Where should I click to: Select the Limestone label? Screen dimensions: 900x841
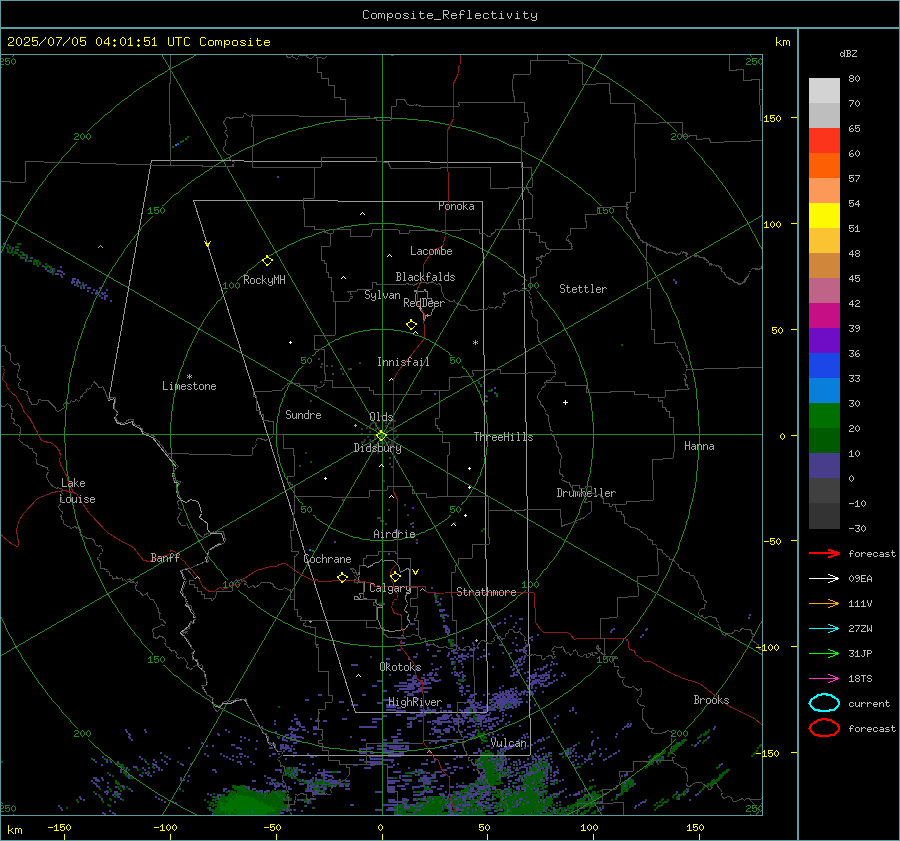click(189, 386)
